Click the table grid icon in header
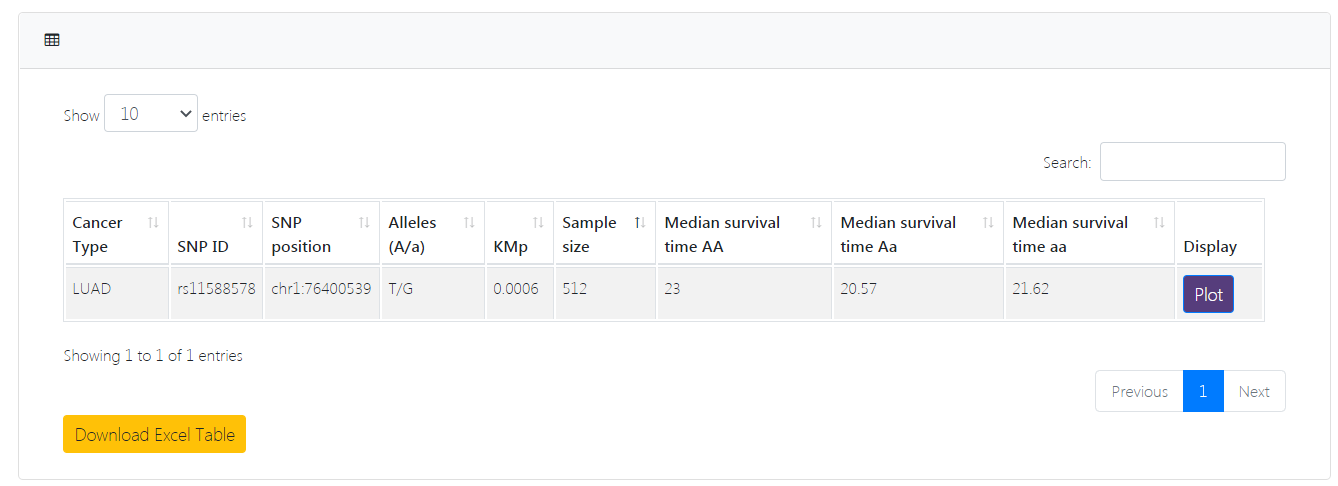This screenshot has width=1338, height=486. point(52,40)
